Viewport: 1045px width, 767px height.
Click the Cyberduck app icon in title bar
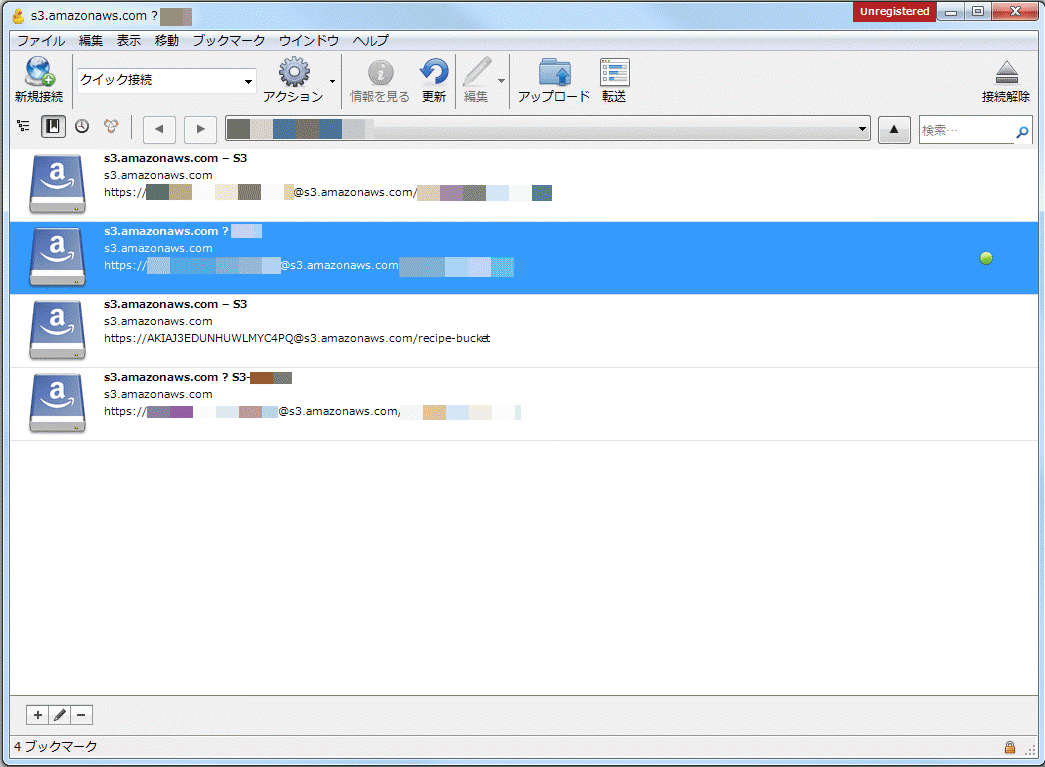tap(19, 15)
